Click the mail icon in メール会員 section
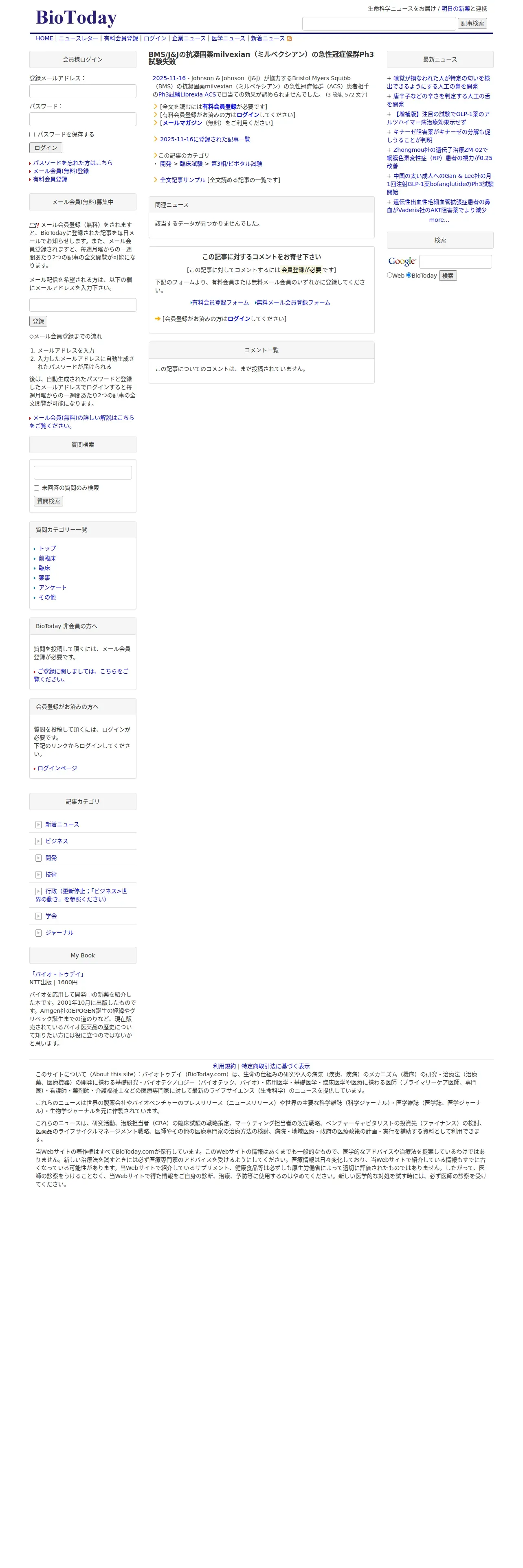The image size is (523, 1568). (34, 225)
